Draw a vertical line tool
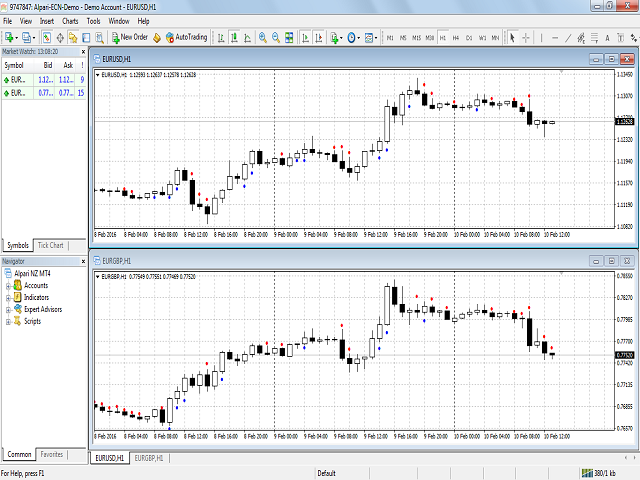Screen dimensions: 640x480 point(541,38)
